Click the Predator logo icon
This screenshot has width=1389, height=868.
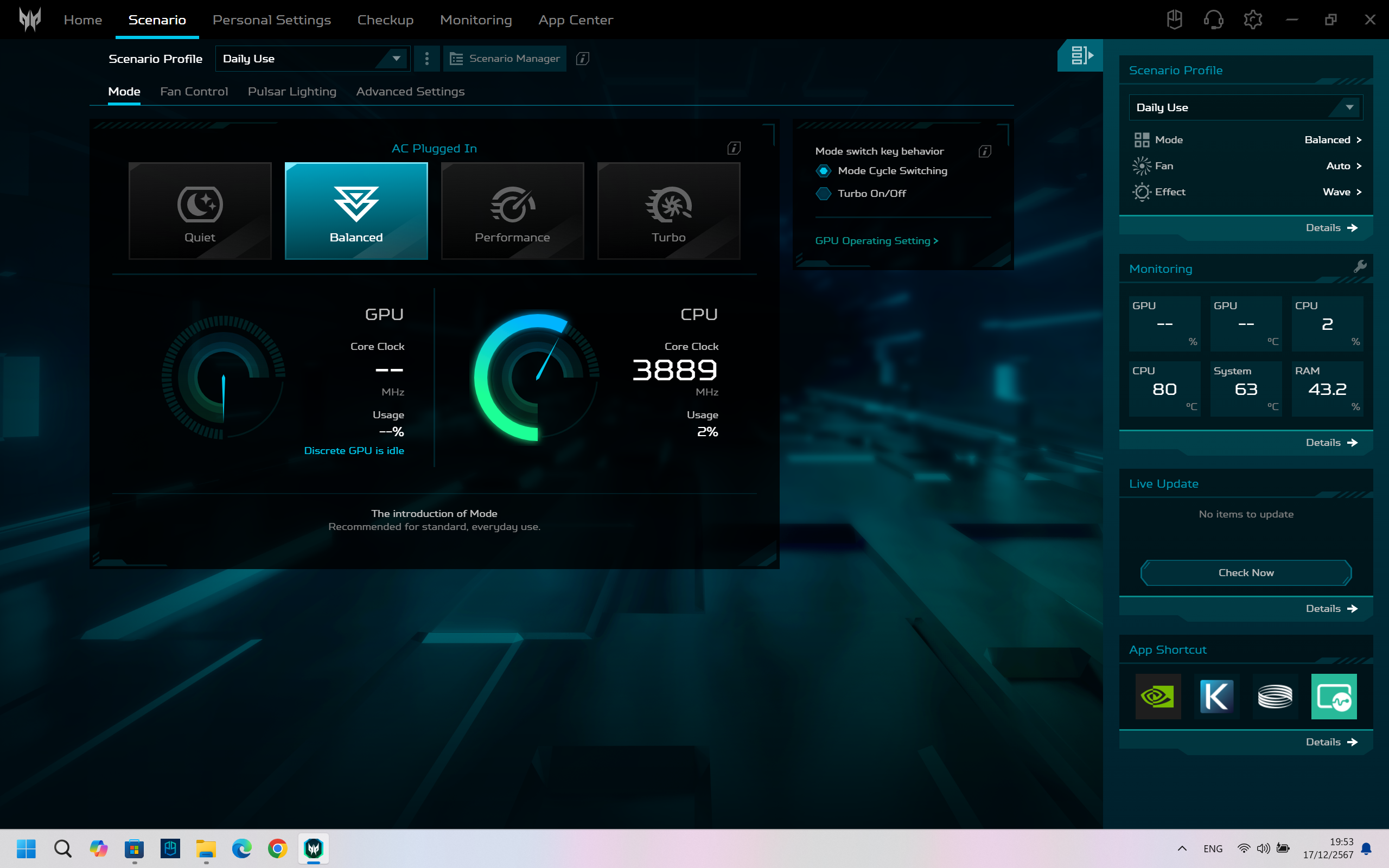point(30,20)
